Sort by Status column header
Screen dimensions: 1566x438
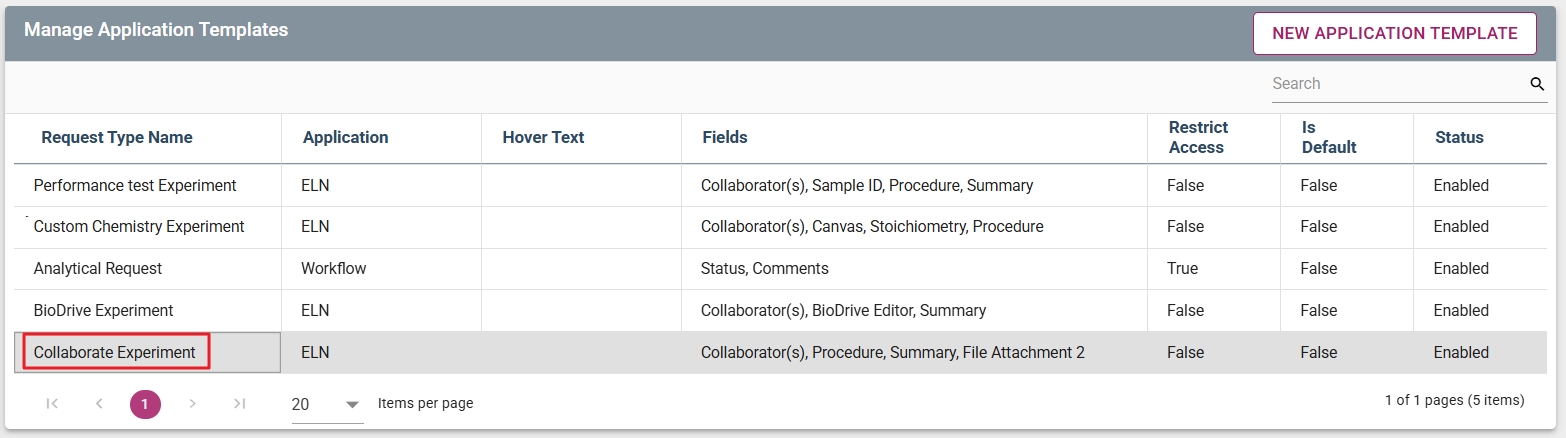pos(1459,137)
